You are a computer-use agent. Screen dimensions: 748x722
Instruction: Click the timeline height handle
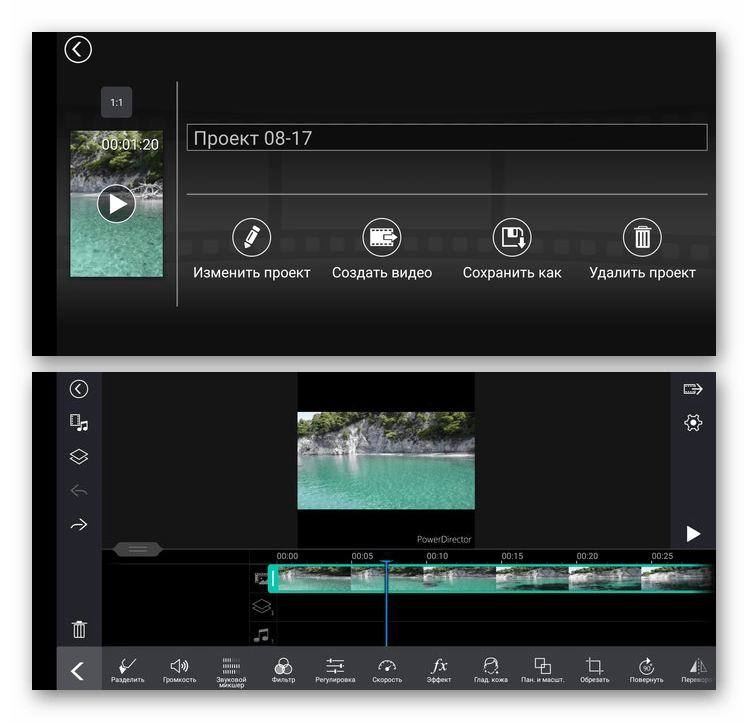coord(137,549)
